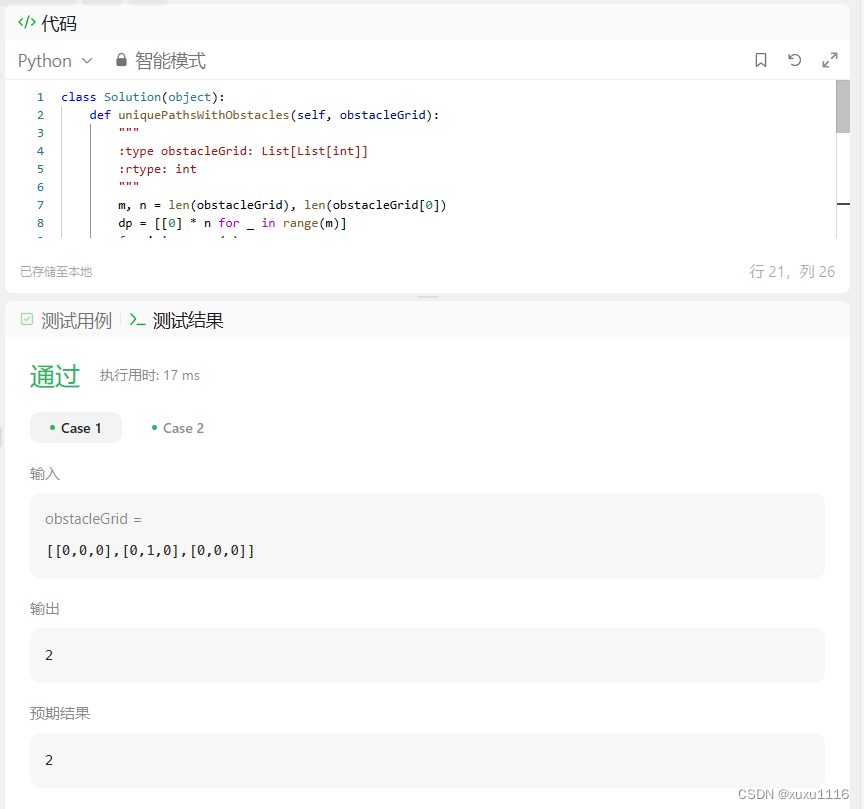Click the dp = [[0] * n code line
The height and width of the screenshot is (809, 864).
(232, 223)
